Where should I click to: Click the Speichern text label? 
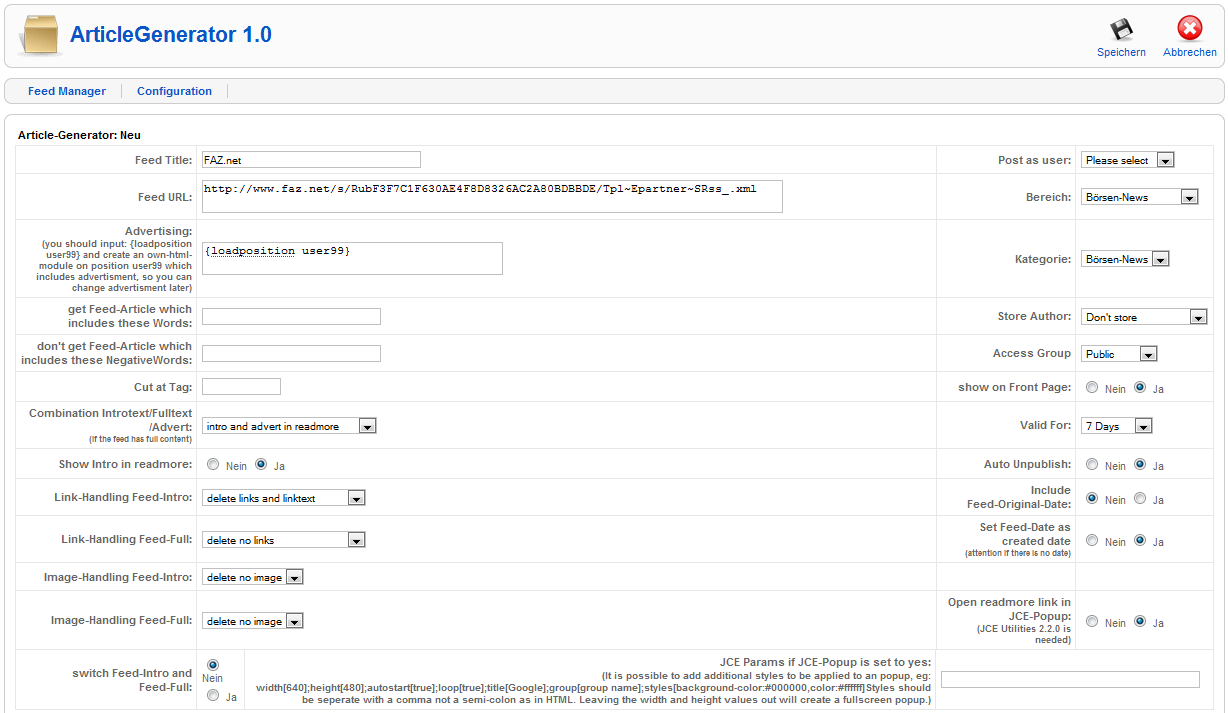(1121, 52)
